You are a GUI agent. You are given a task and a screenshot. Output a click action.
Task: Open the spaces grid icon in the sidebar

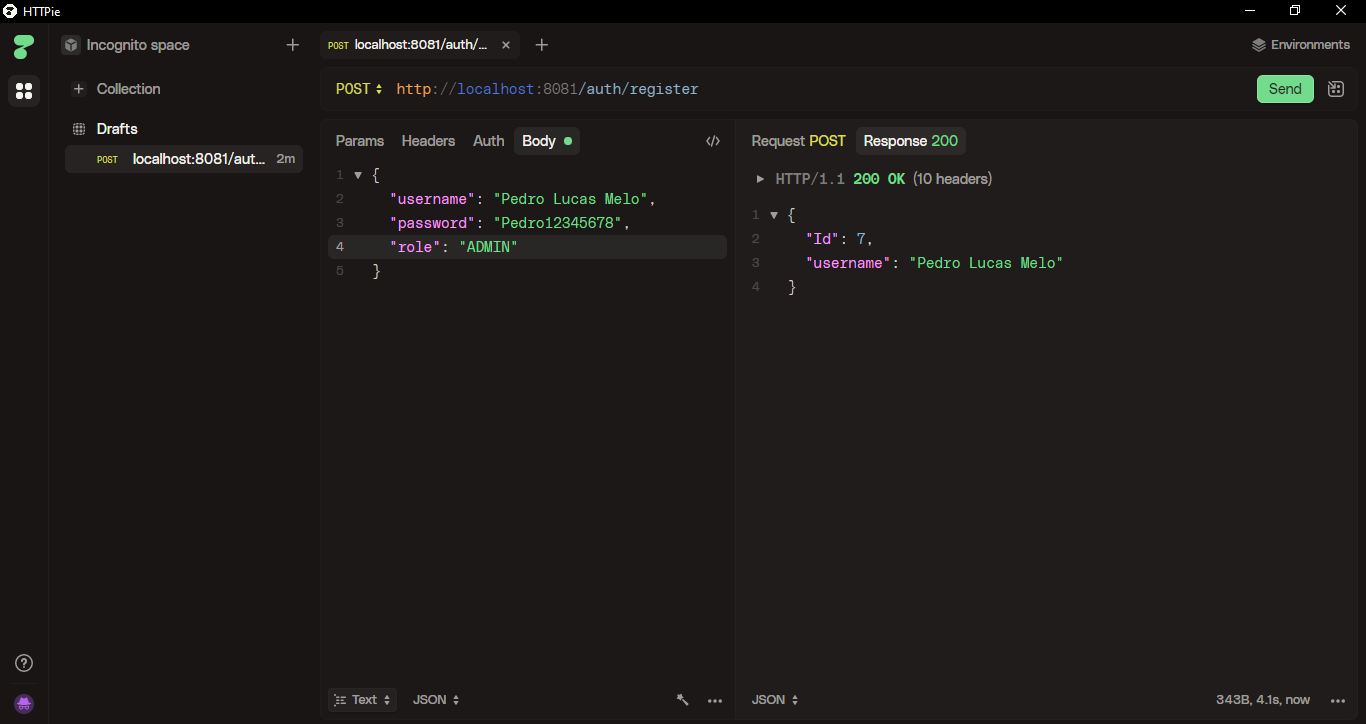coord(24,91)
